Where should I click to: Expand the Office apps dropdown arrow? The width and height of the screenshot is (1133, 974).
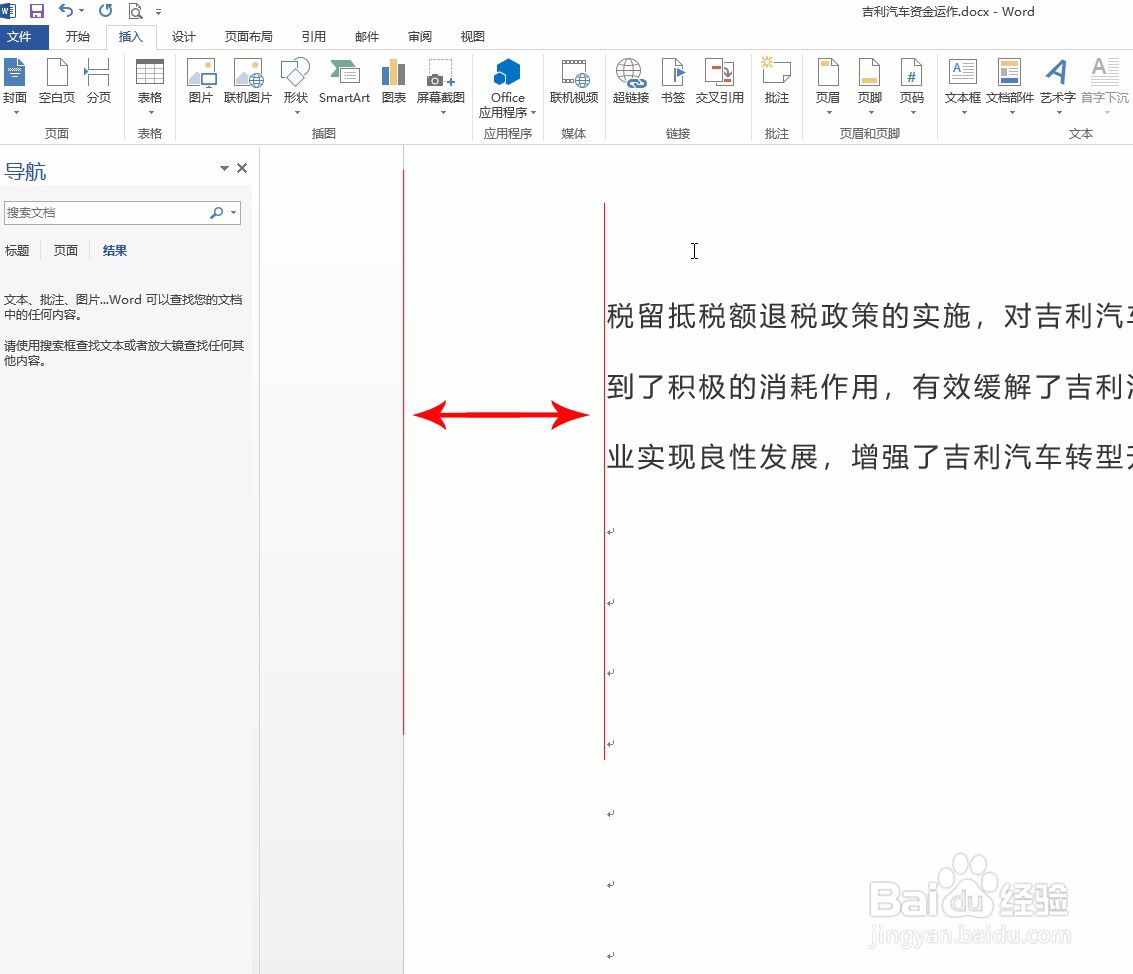coord(533,113)
